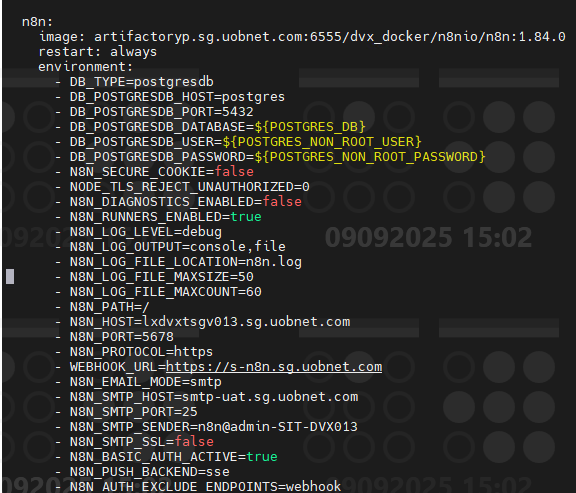This screenshot has height=493, width=576.
Task: Click the N8N_DIAGNOSTICS_ENABLED=false entry
Action: click(186, 202)
